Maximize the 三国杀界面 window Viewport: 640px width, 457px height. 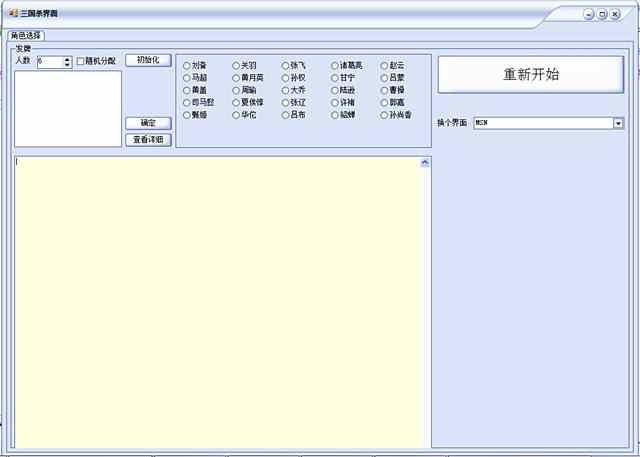pos(602,14)
